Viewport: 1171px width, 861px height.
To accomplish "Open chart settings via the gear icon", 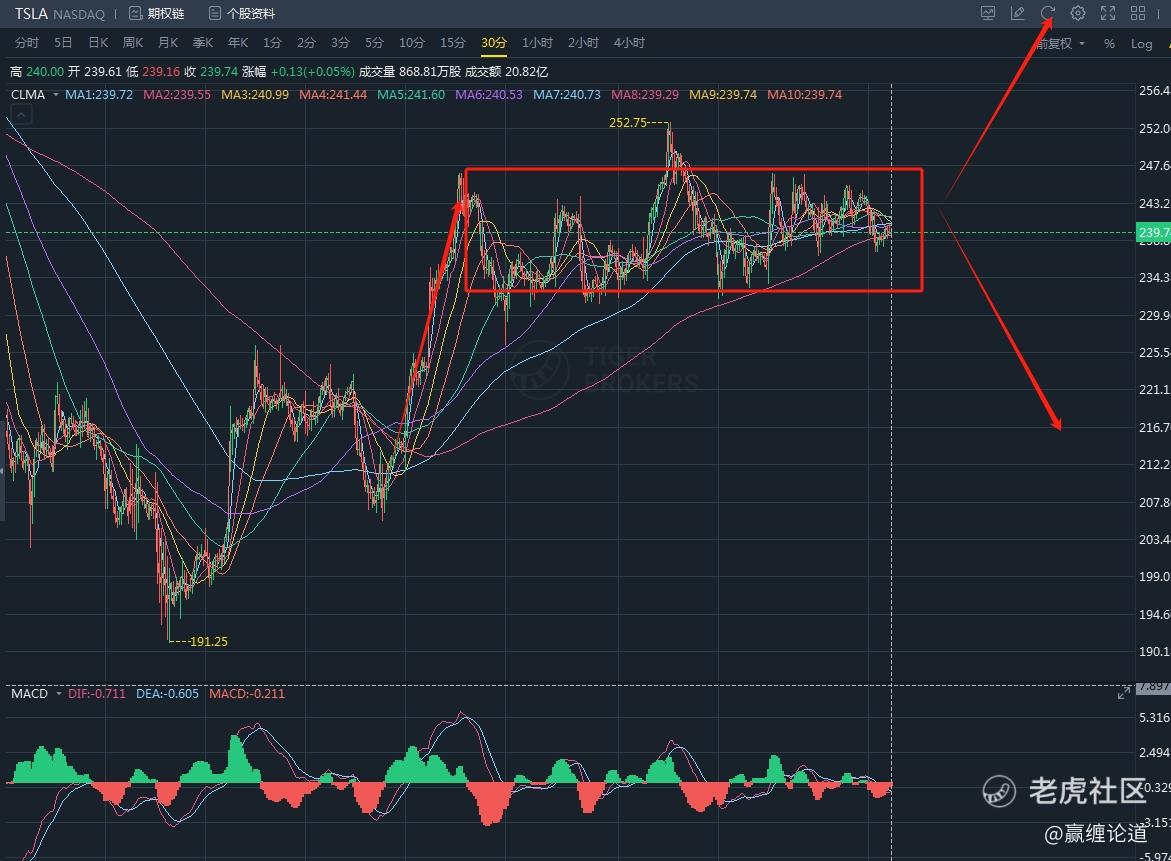I will pyautogui.click(x=1078, y=13).
